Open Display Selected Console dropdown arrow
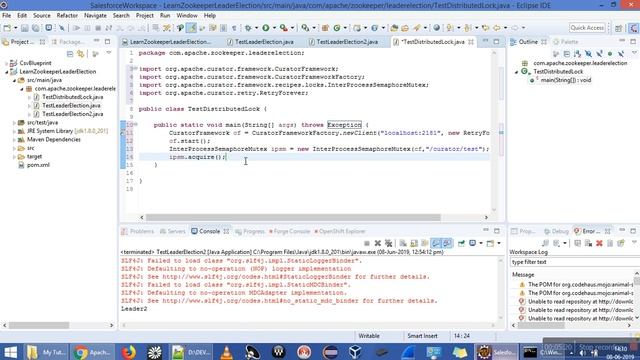The width and height of the screenshot is (640, 360). [x=482, y=243]
